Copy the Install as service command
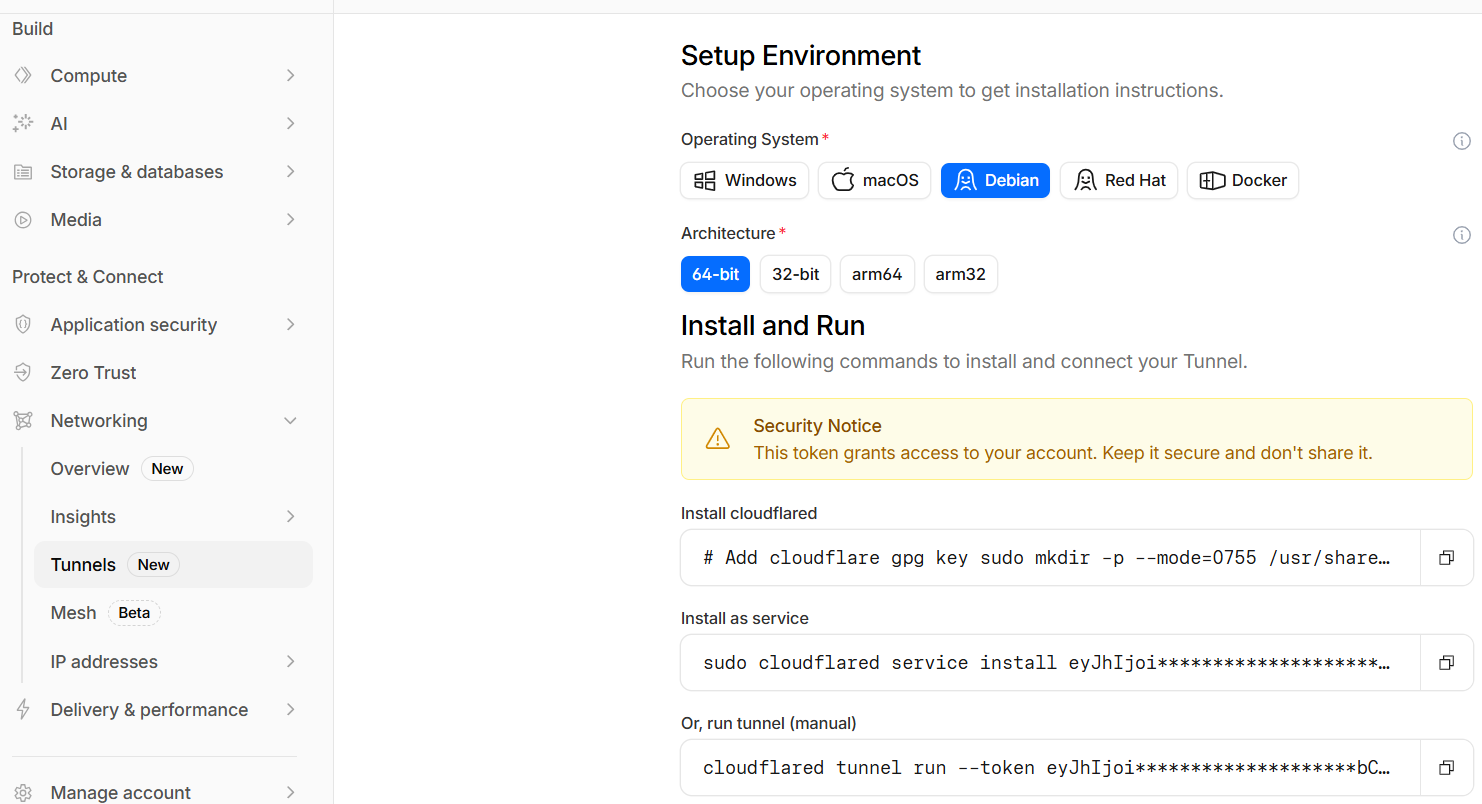The width and height of the screenshot is (1482, 804). pos(1446,663)
